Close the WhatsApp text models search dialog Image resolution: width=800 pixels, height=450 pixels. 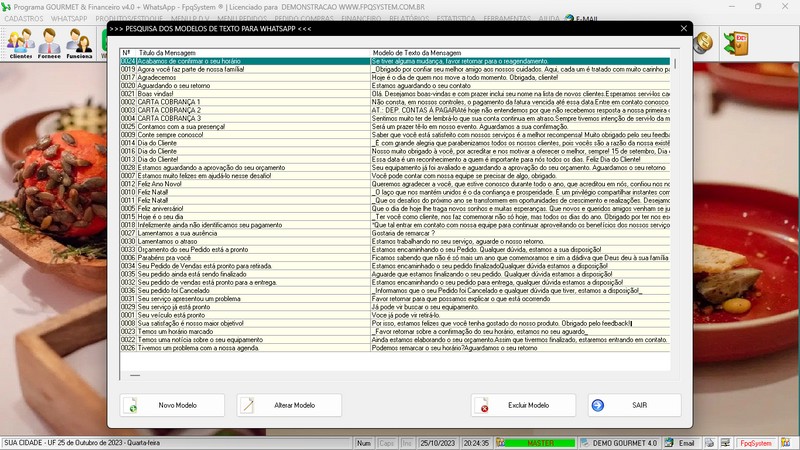click(x=684, y=29)
